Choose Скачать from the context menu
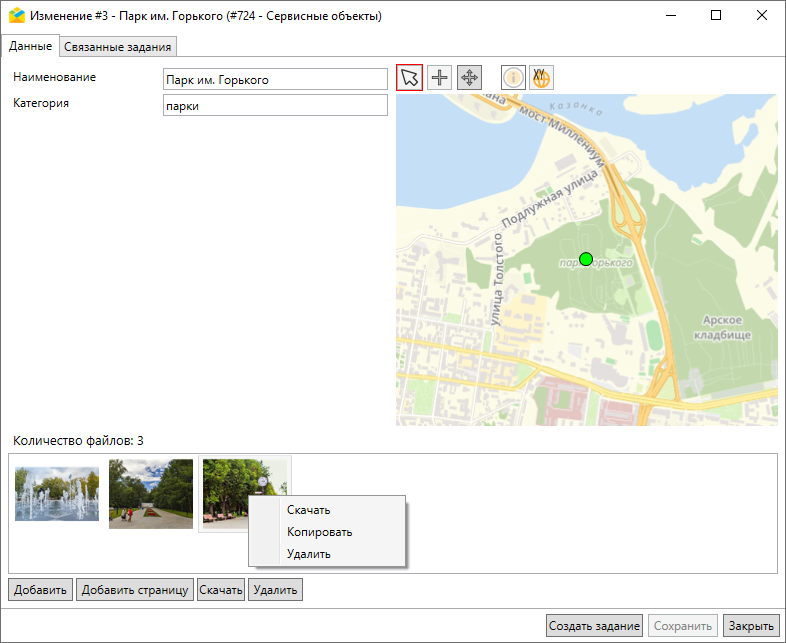786x643 pixels. point(308,510)
